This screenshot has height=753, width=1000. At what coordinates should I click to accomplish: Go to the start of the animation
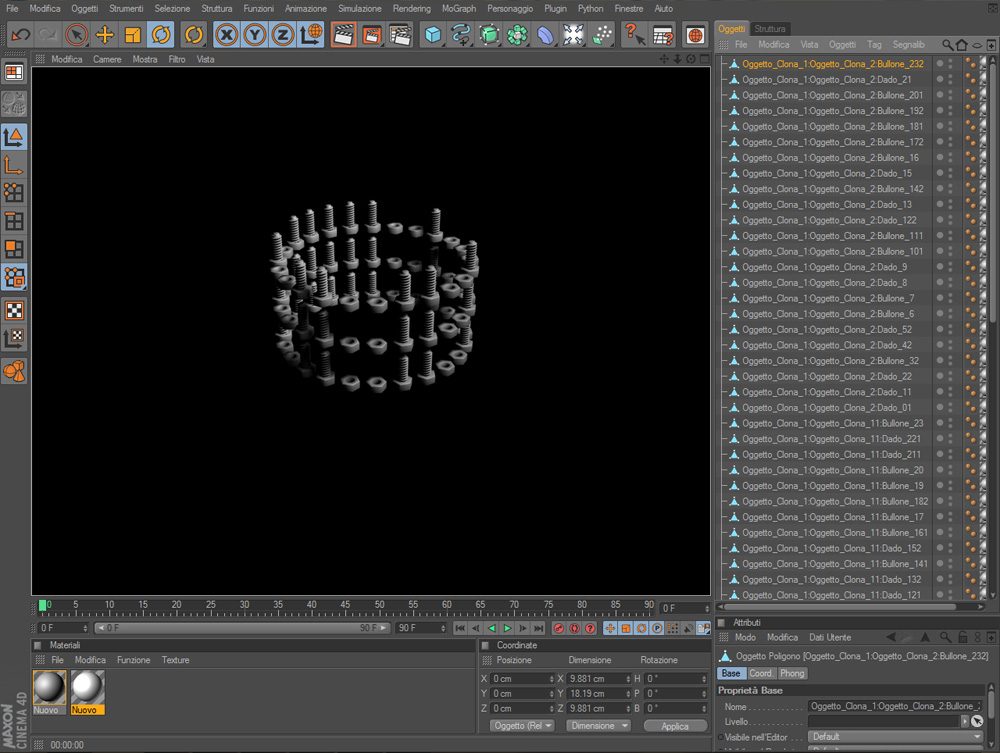pyautogui.click(x=460, y=628)
